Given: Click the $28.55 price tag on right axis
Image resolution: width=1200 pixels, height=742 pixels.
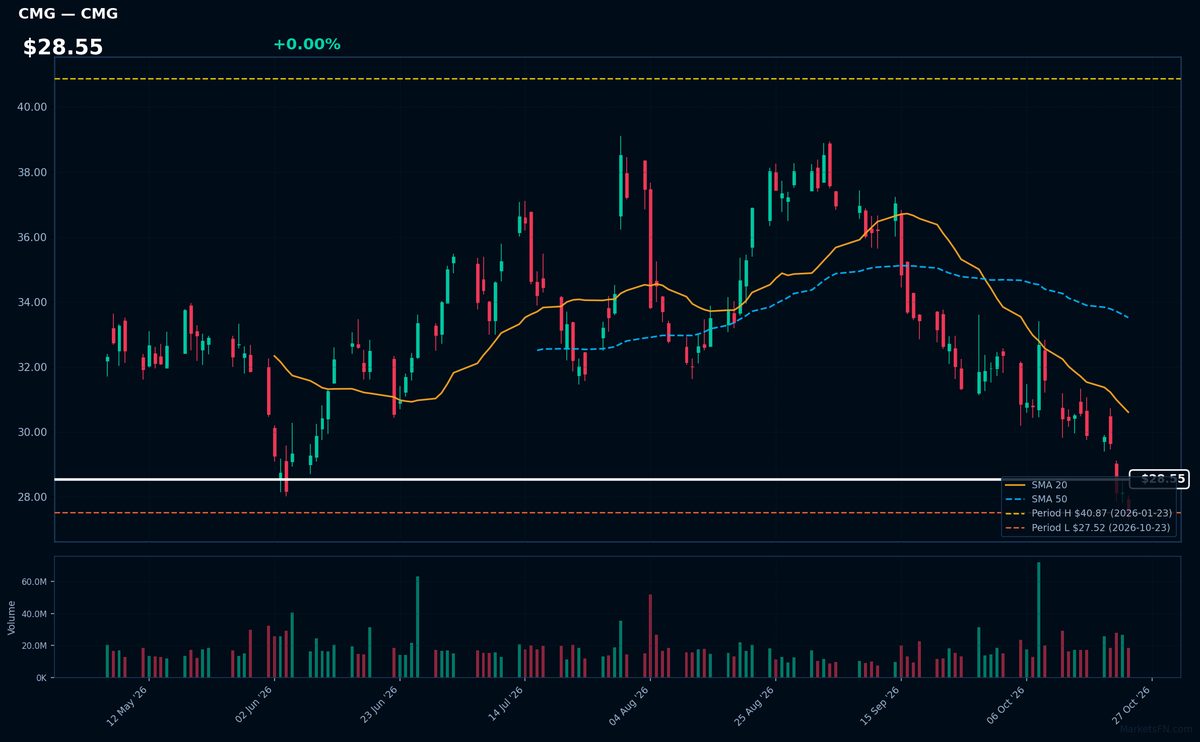Looking at the screenshot, I should [1158, 479].
